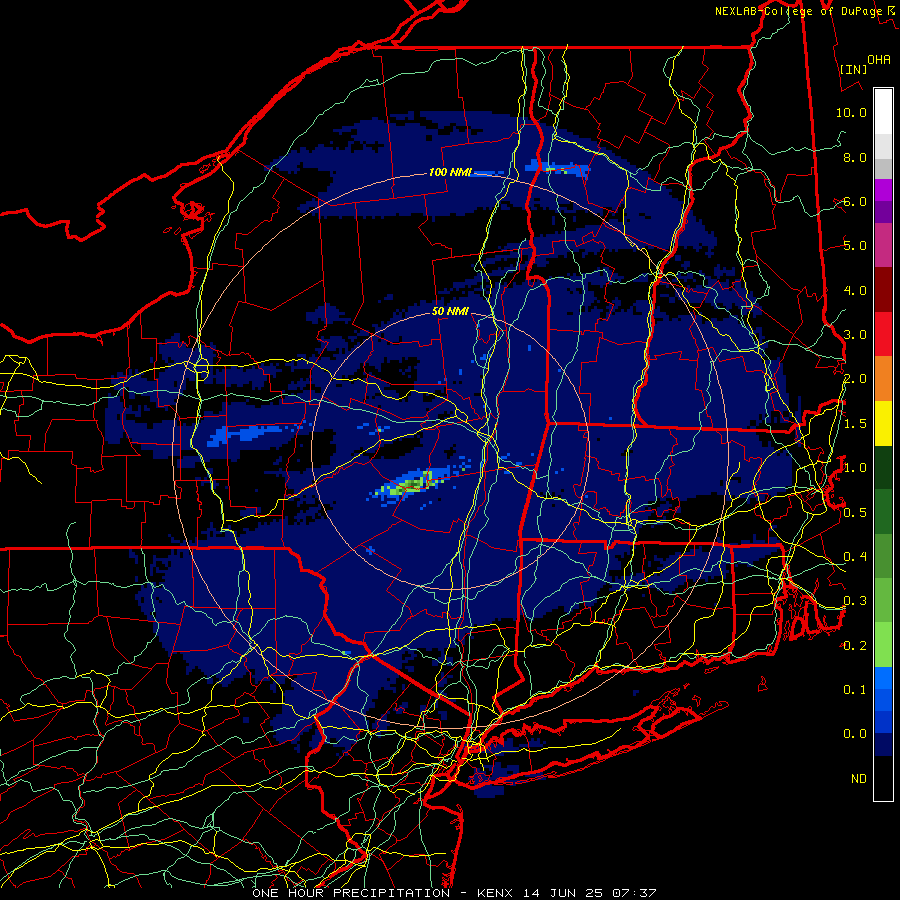
Task: Click the ND legend label
Action: pos(859,779)
